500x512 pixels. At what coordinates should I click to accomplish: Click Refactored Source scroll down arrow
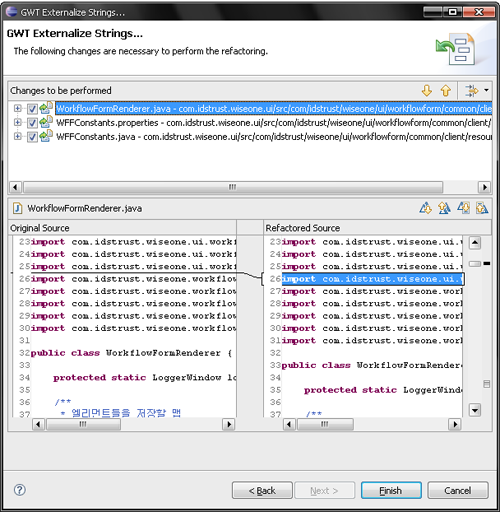pyautogui.click(x=475, y=409)
